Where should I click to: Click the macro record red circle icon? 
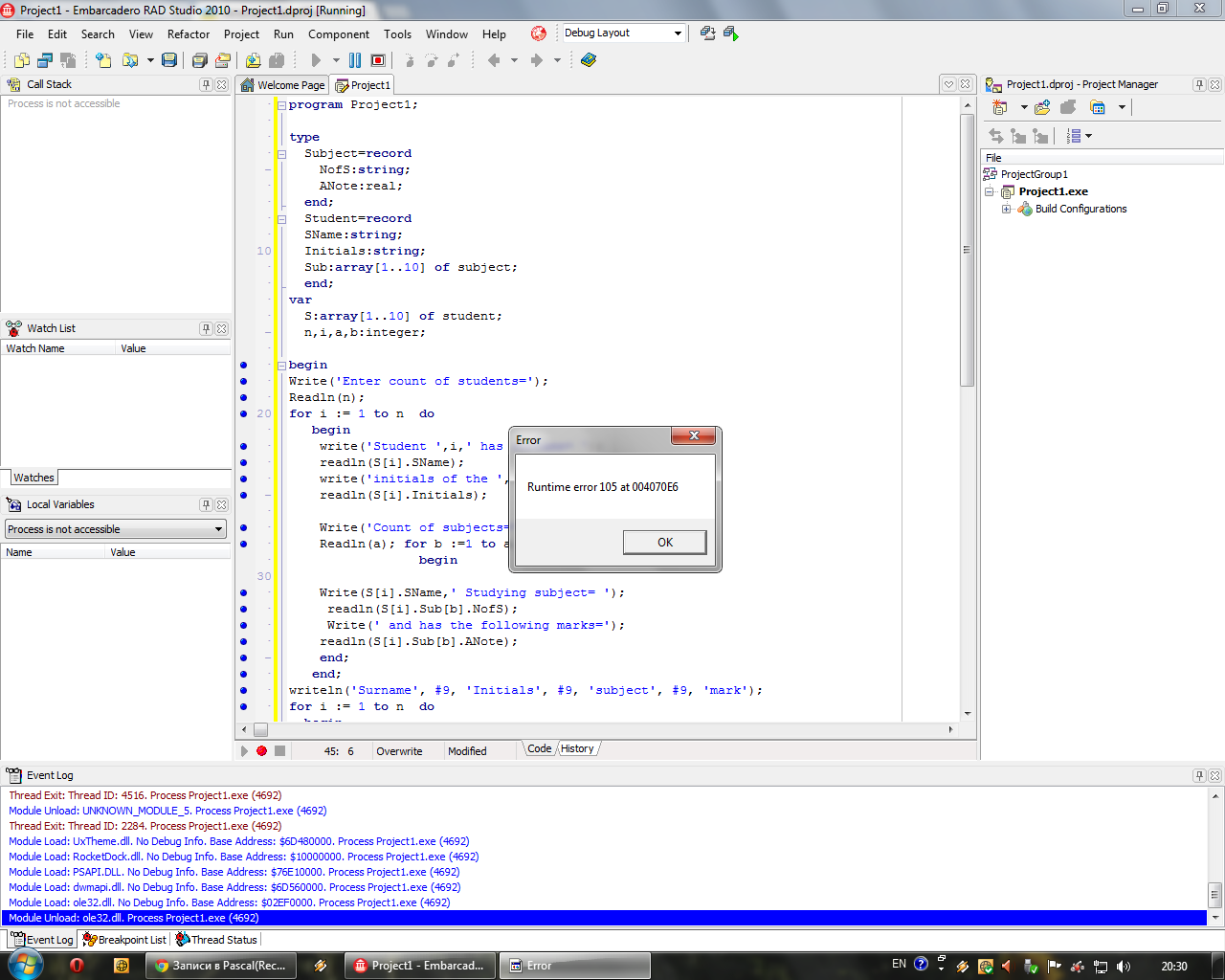click(x=261, y=751)
